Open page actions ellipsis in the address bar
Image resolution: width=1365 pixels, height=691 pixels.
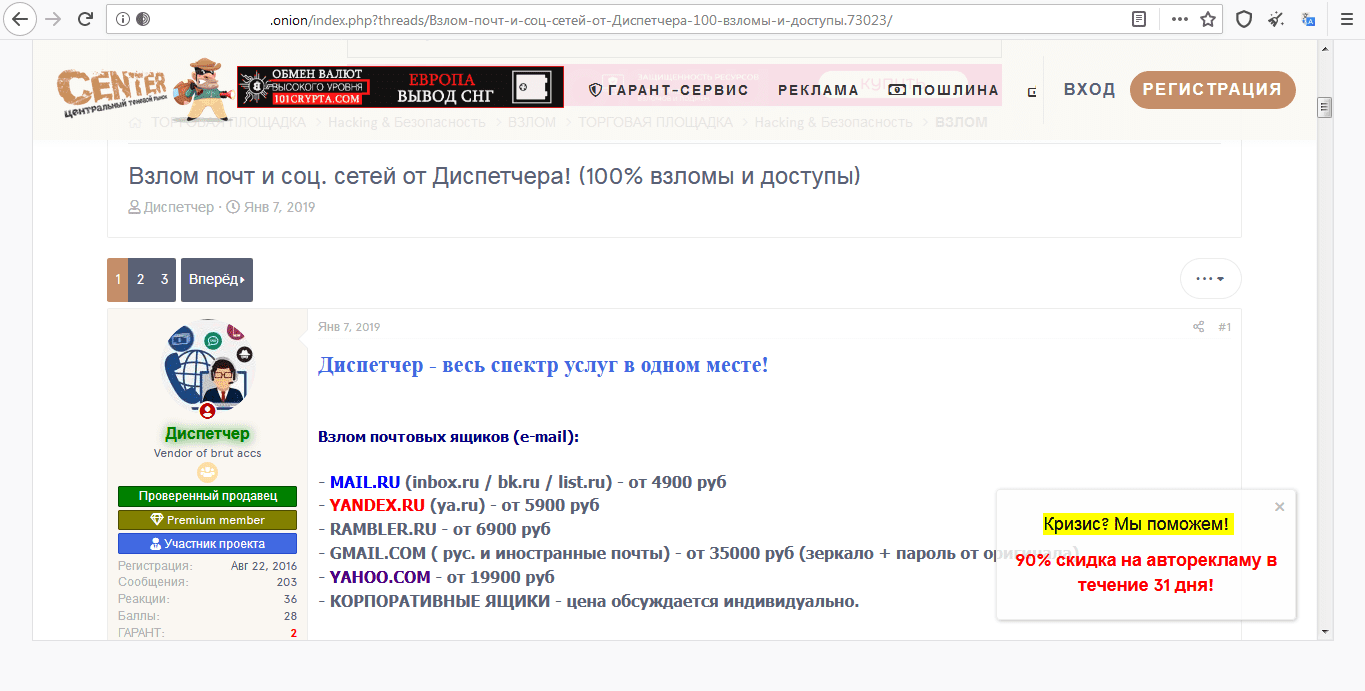click(x=1180, y=19)
